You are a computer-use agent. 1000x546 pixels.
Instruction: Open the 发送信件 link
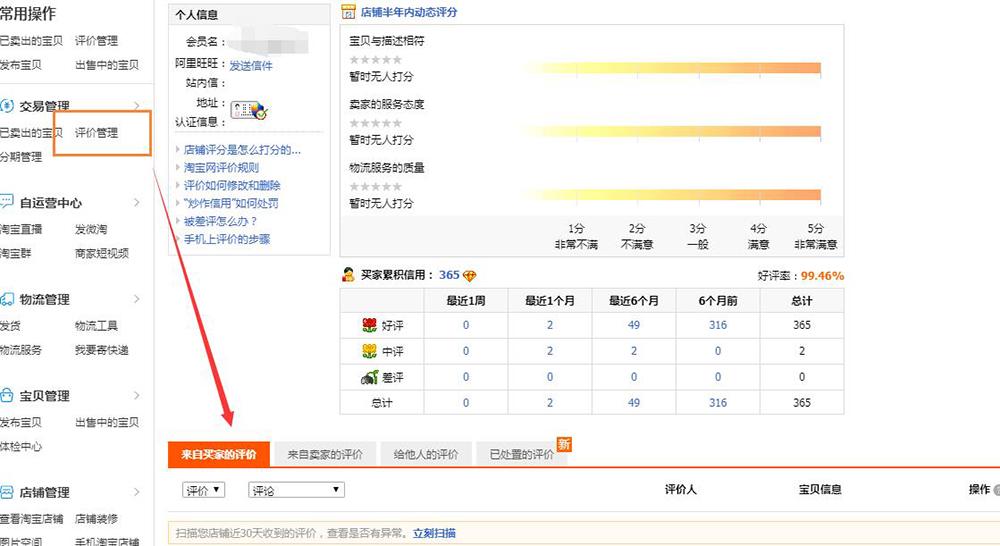pos(251,66)
